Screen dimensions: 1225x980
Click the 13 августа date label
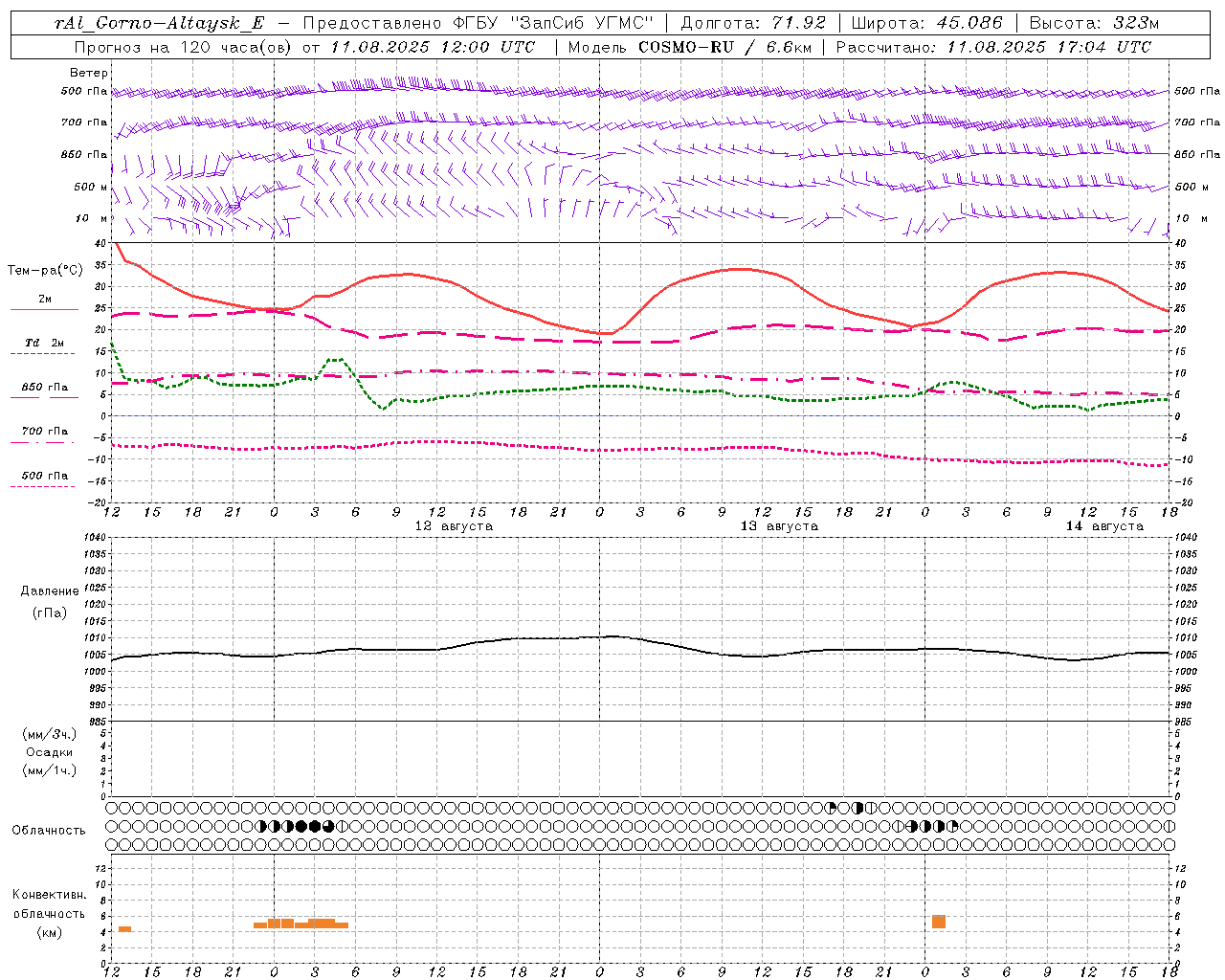click(779, 526)
